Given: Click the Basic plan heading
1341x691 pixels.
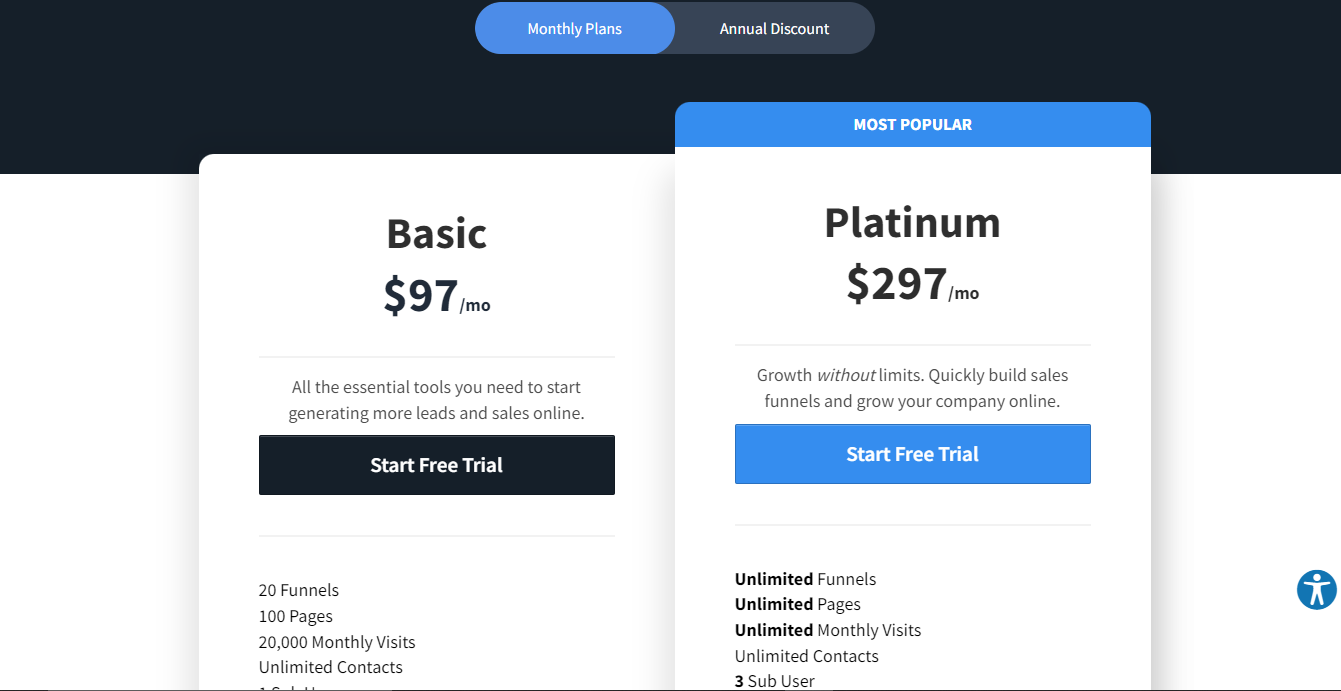Looking at the screenshot, I should tap(436, 234).
